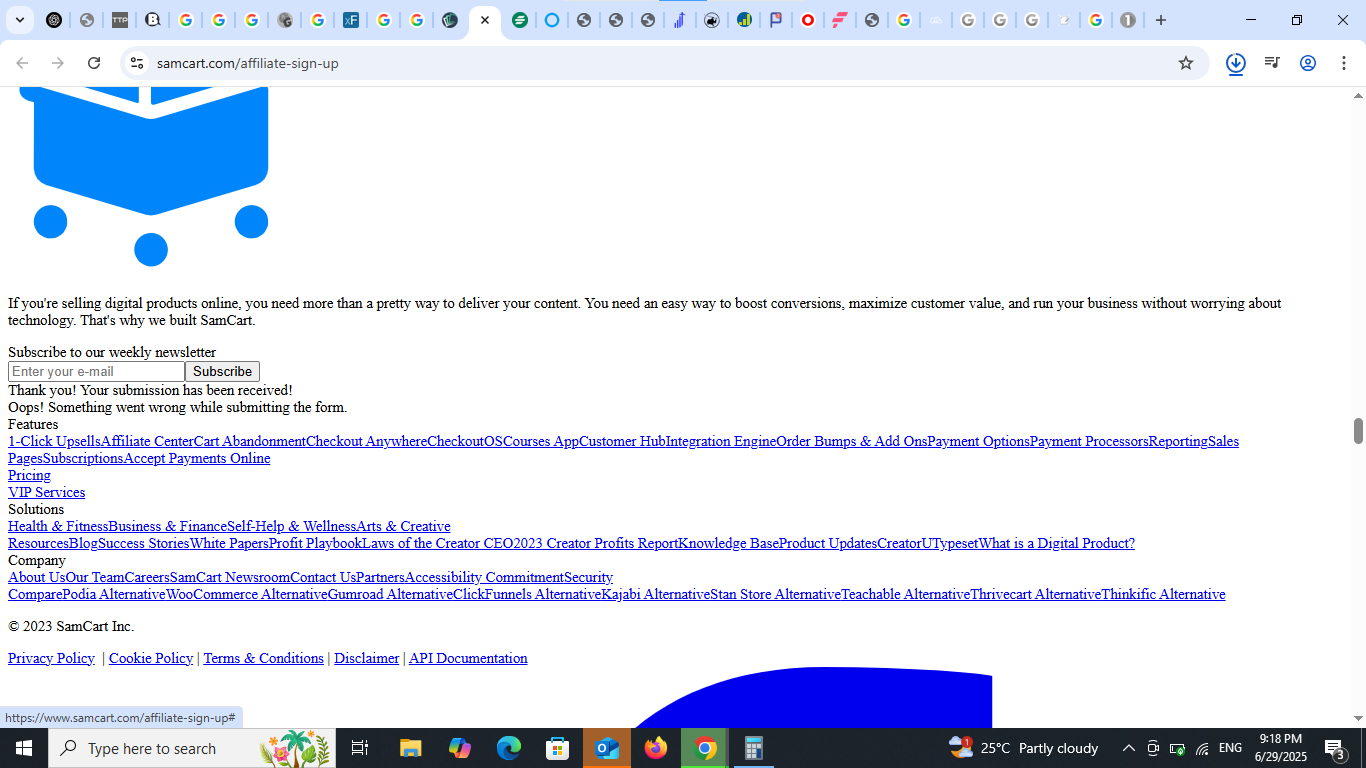Screen dimensions: 1366x768
Task: Open the Success Stories link
Action: point(143,543)
